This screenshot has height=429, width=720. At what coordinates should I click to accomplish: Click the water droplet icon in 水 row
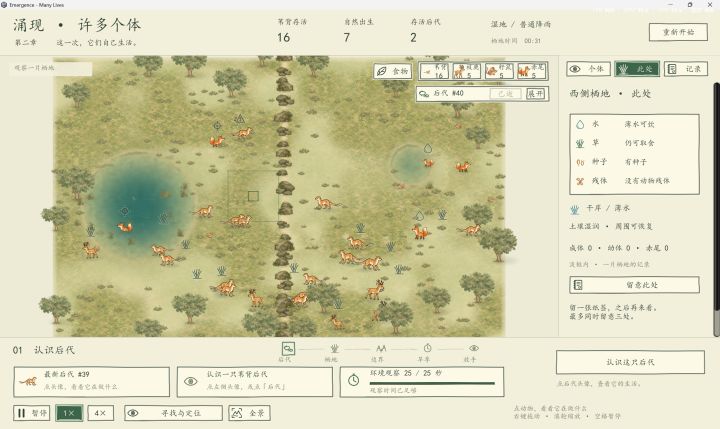tap(580, 124)
